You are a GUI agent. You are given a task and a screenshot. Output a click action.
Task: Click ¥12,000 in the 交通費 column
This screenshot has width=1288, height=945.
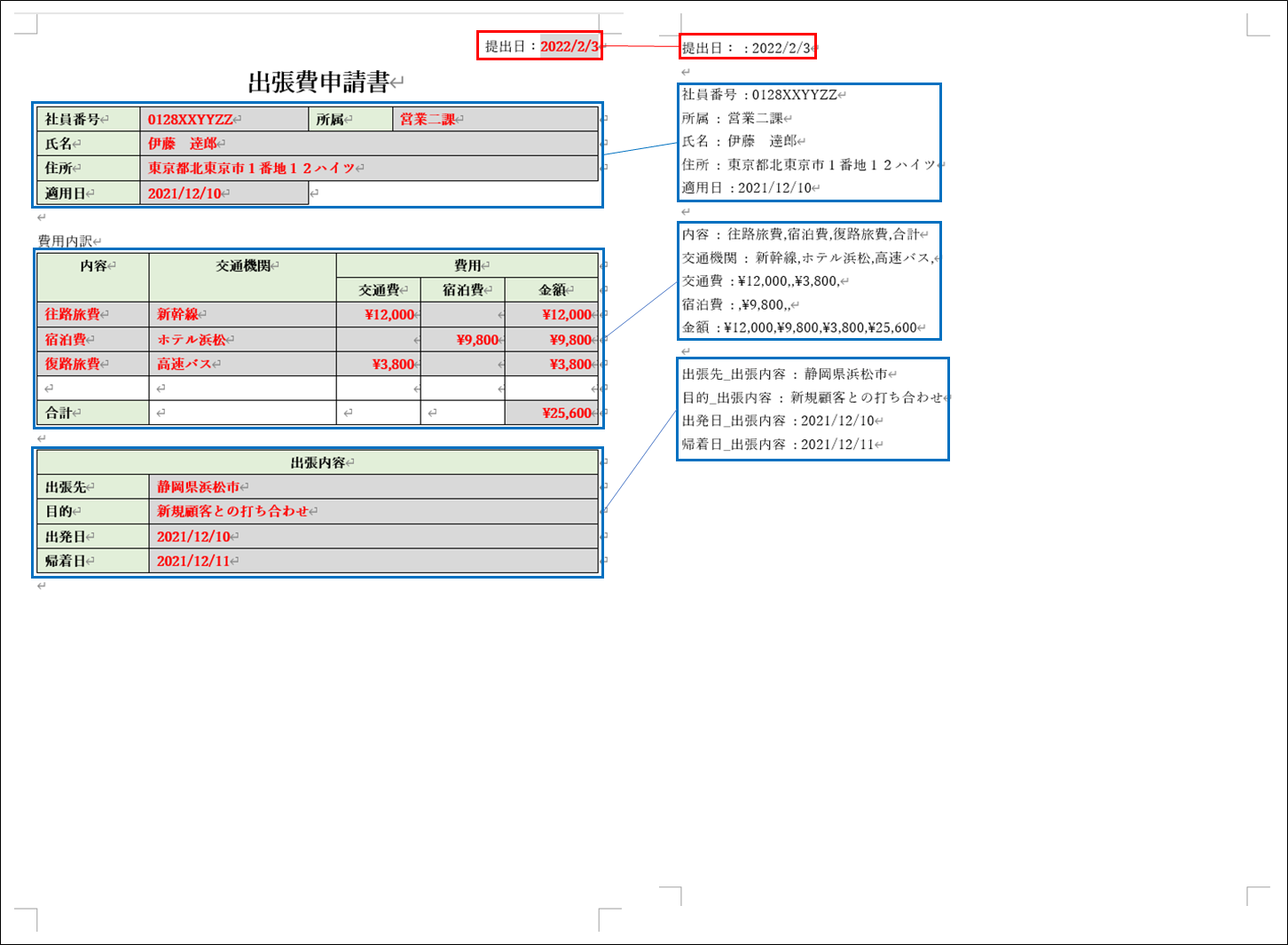(x=379, y=314)
